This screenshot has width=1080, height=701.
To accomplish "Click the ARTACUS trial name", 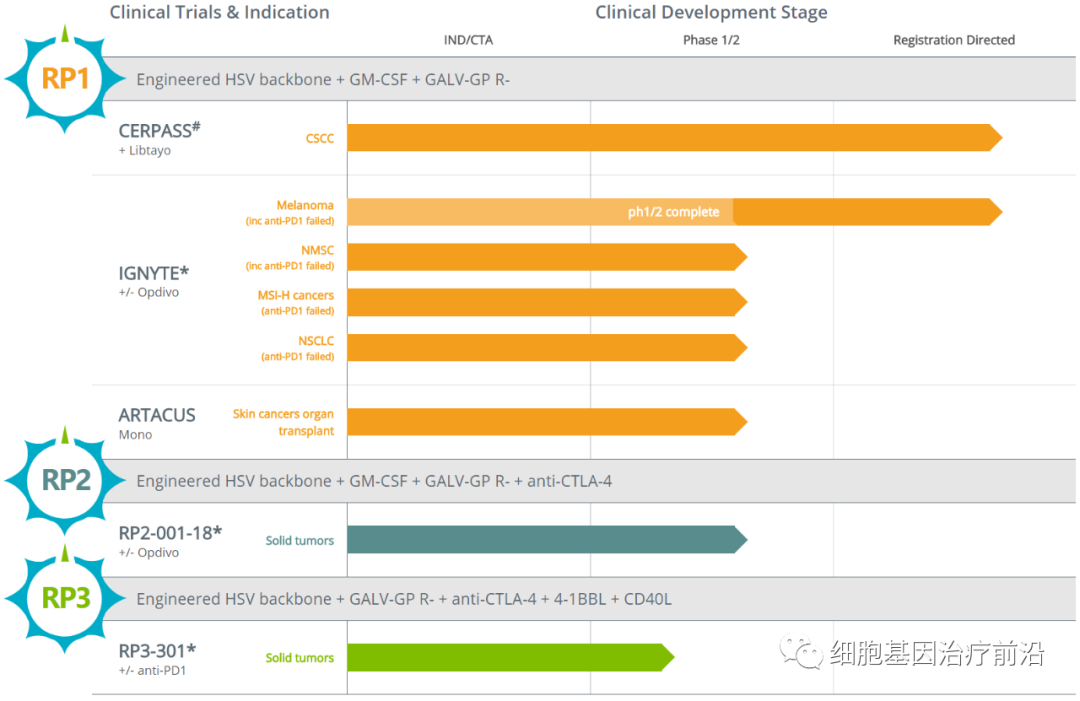I will coord(157,415).
